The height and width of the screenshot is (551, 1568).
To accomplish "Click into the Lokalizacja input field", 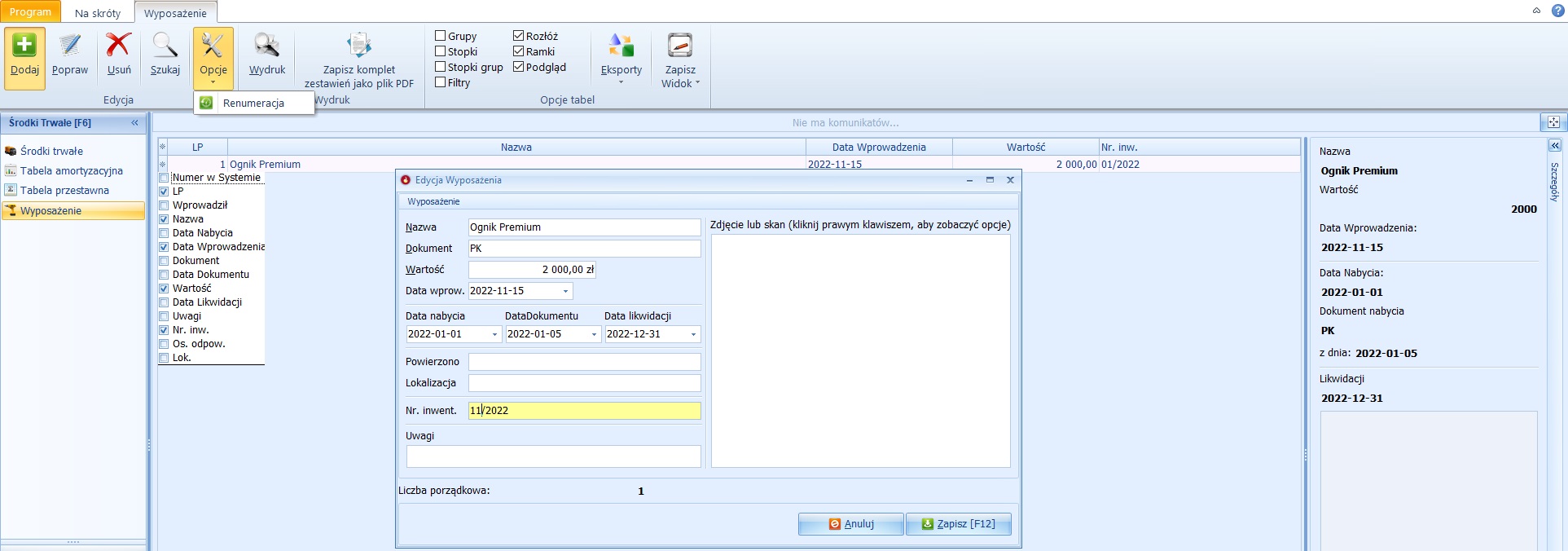I will tap(584, 383).
